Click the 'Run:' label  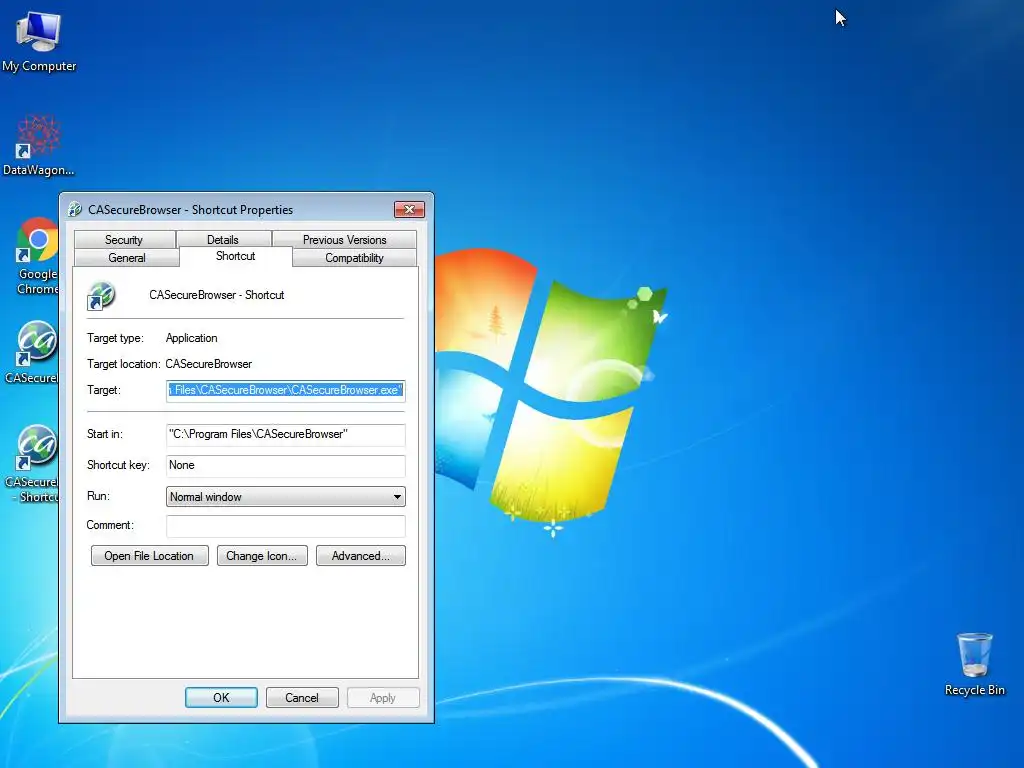(98, 496)
